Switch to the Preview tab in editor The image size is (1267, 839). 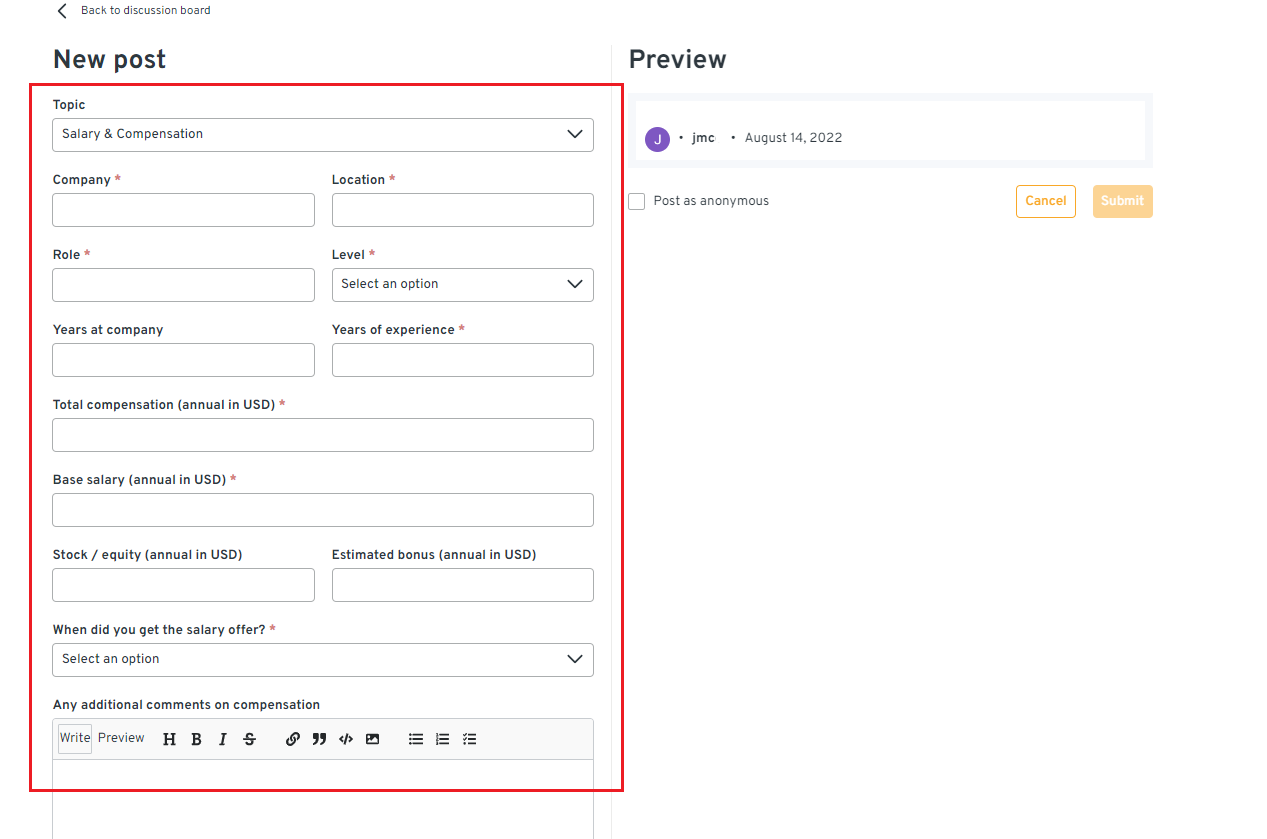pyautogui.click(x=121, y=738)
